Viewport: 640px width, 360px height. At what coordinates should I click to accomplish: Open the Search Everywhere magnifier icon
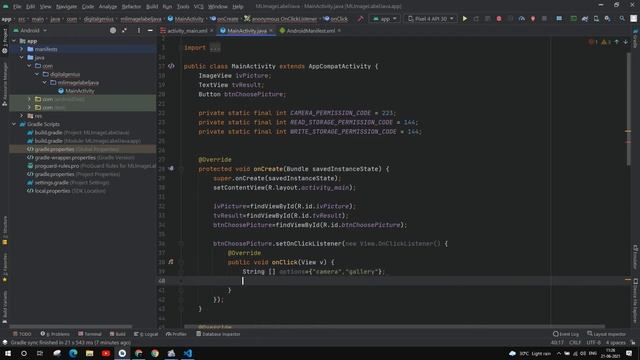(x=622, y=19)
